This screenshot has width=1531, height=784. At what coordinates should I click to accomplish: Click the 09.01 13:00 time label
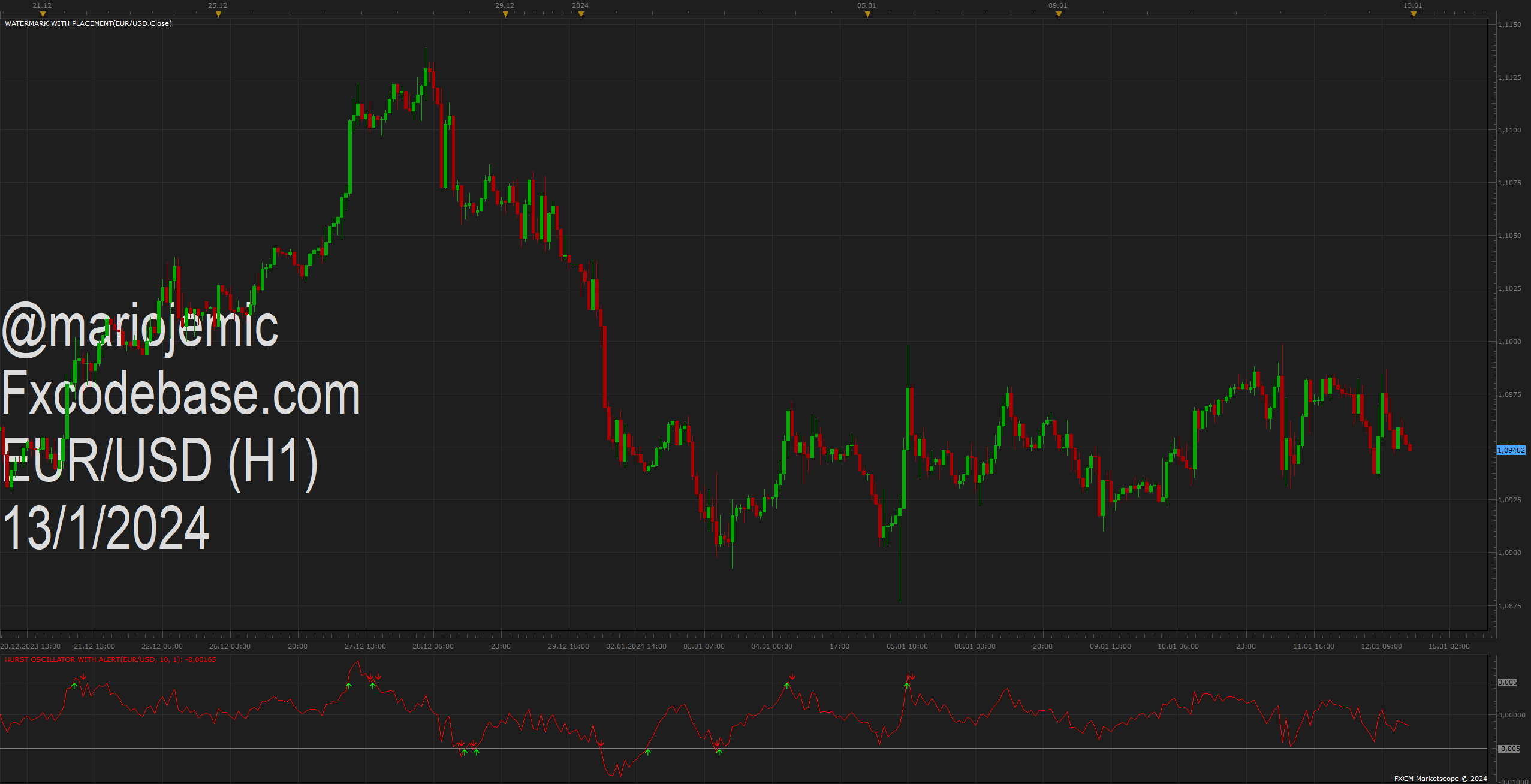pyautogui.click(x=1110, y=646)
